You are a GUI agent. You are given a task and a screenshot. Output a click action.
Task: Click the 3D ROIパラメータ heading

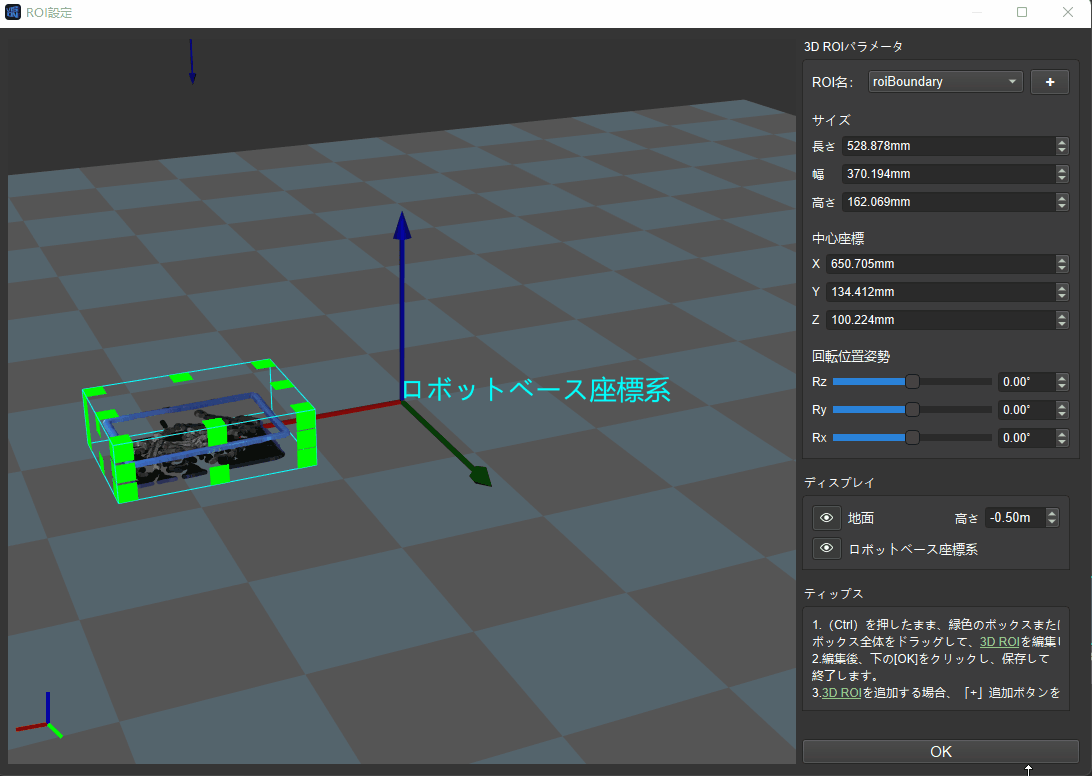point(853,47)
